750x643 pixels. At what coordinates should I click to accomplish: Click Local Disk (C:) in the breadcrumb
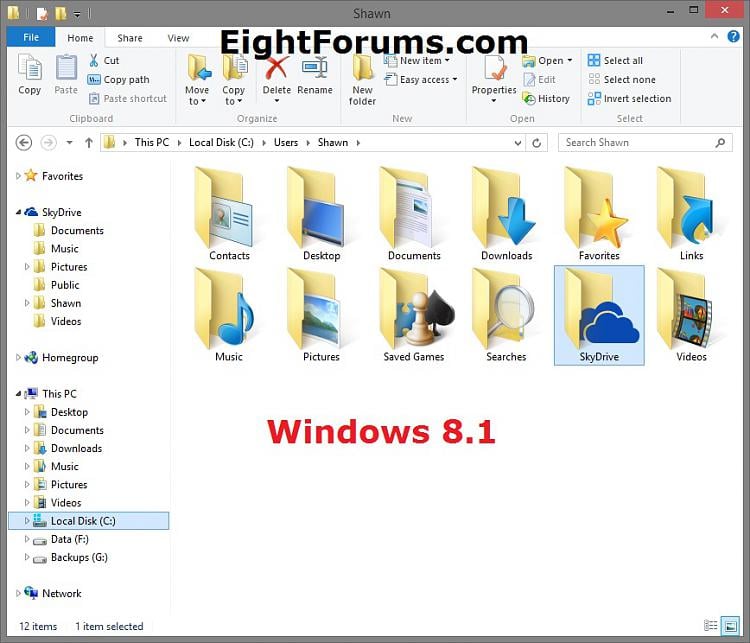point(221,143)
